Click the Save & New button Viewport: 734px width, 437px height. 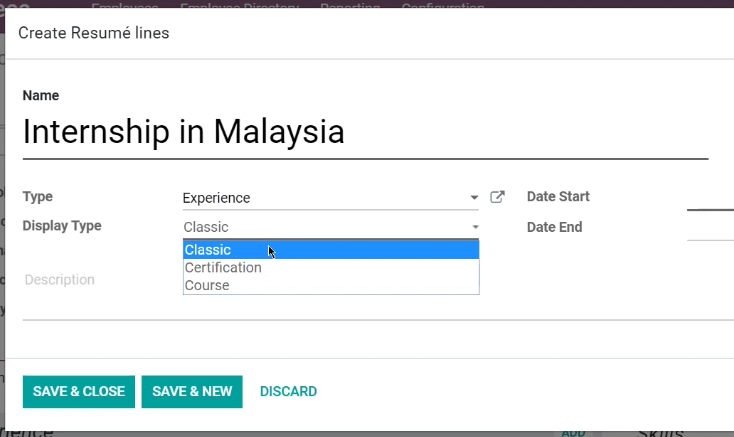[192, 392]
